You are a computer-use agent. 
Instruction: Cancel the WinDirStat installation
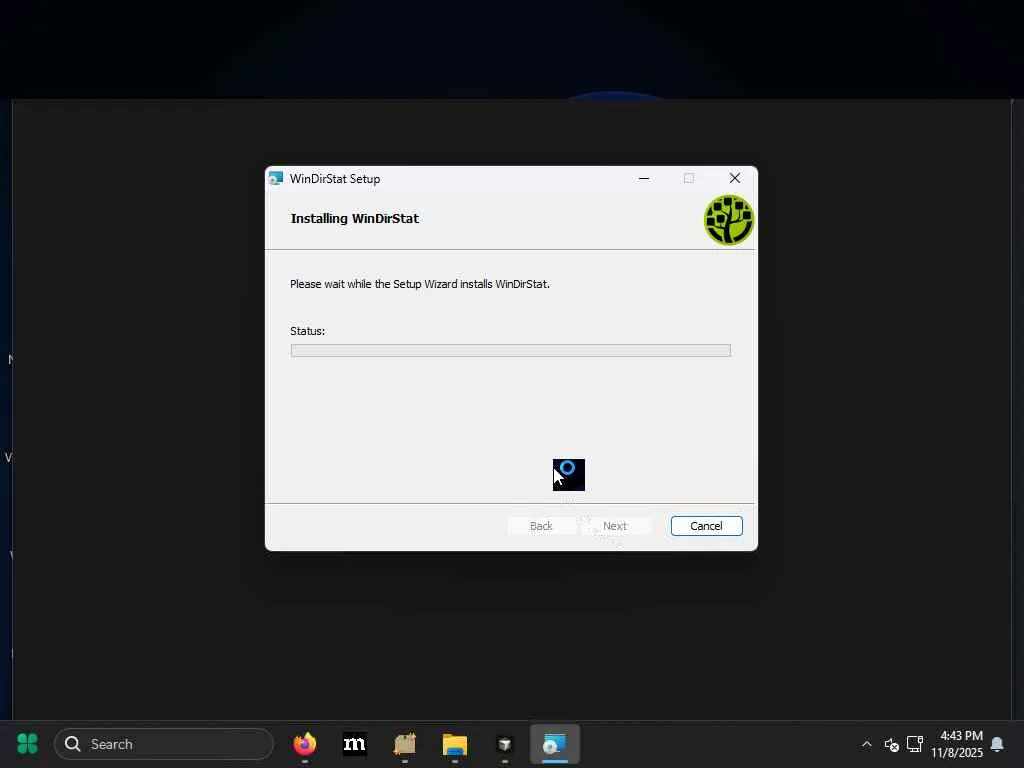pos(706,526)
